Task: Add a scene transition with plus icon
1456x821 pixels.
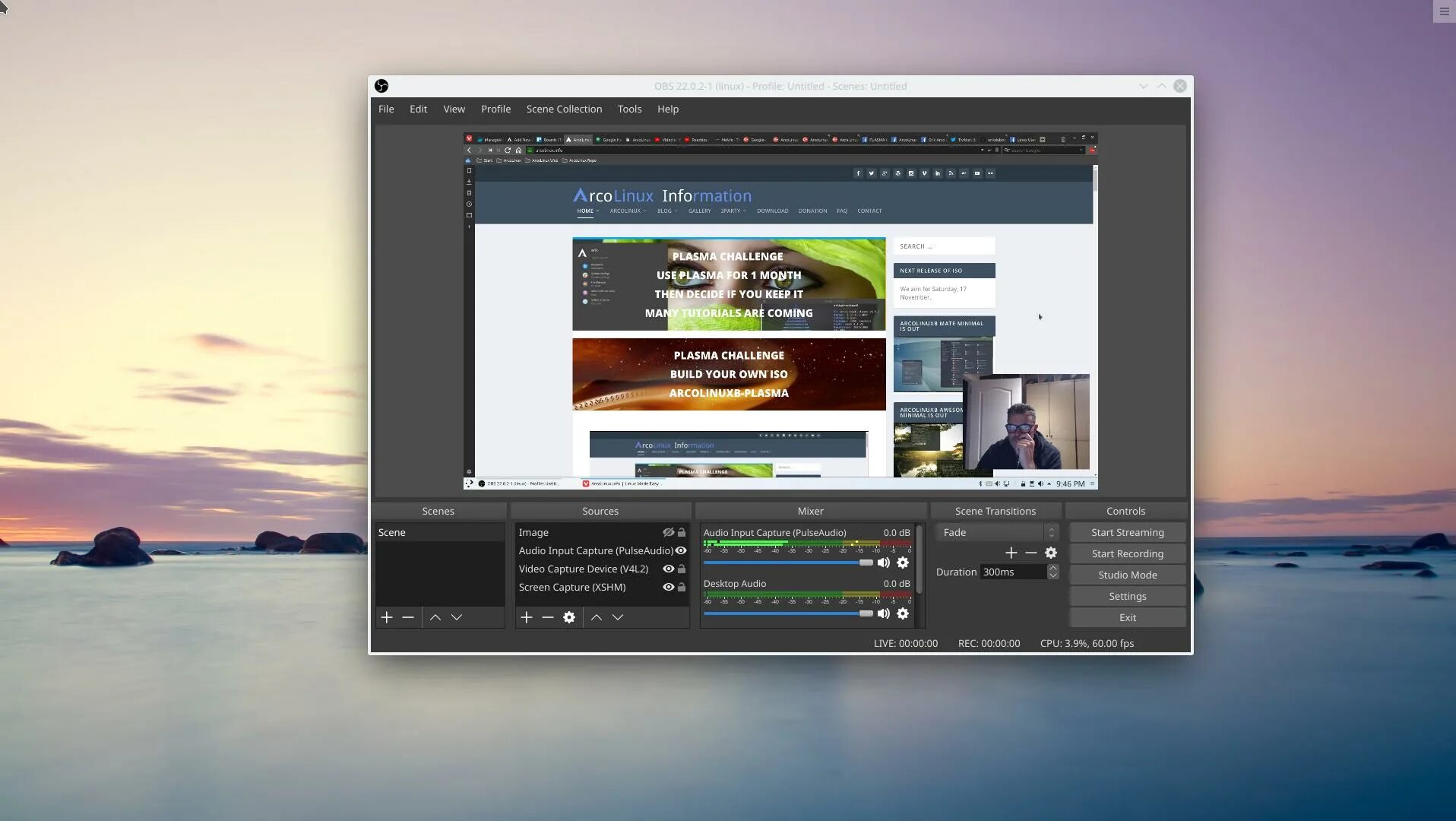Action: [1011, 553]
